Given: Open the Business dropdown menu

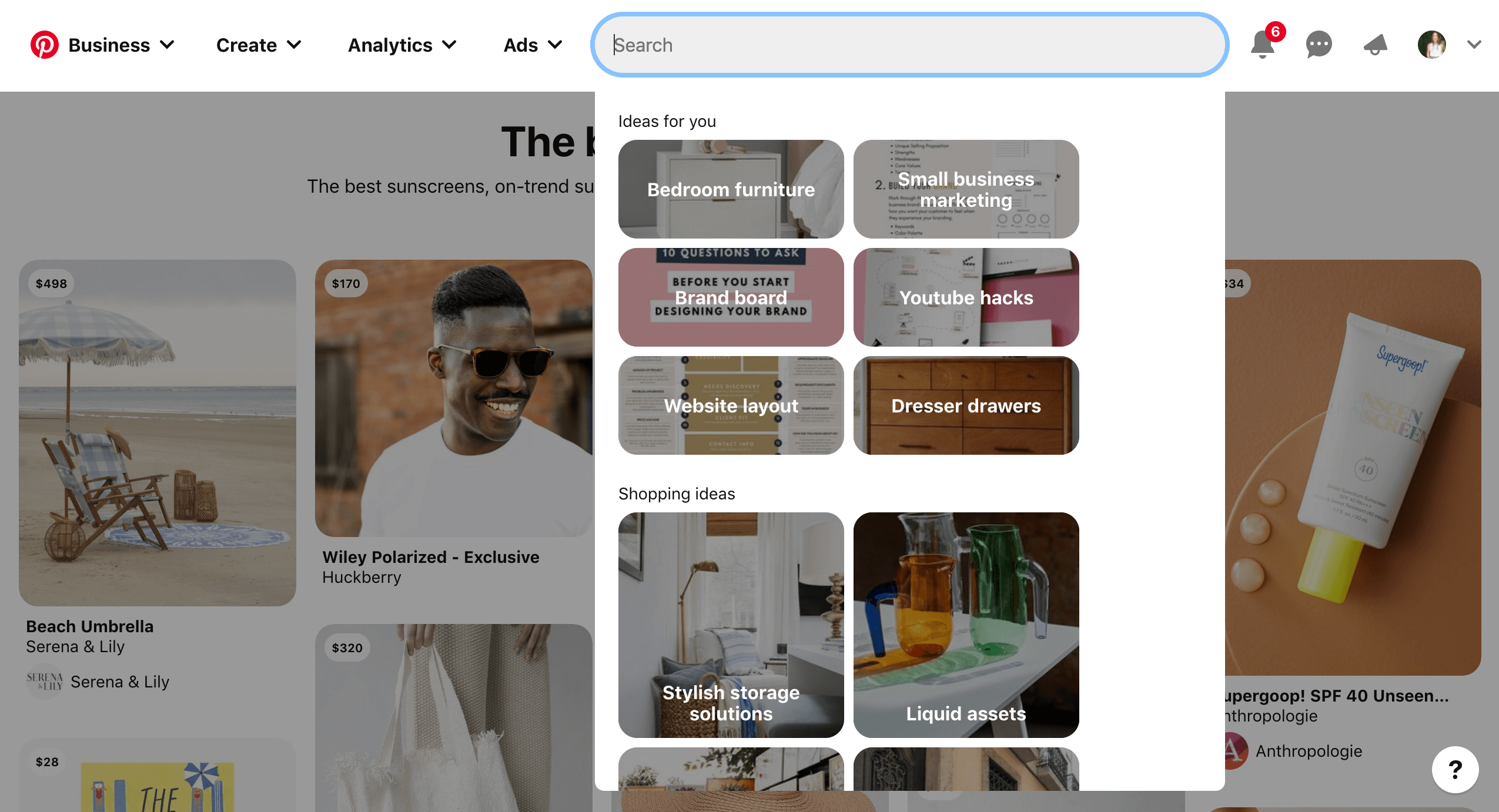Looking at the screenshot, I should pos(121,45).
